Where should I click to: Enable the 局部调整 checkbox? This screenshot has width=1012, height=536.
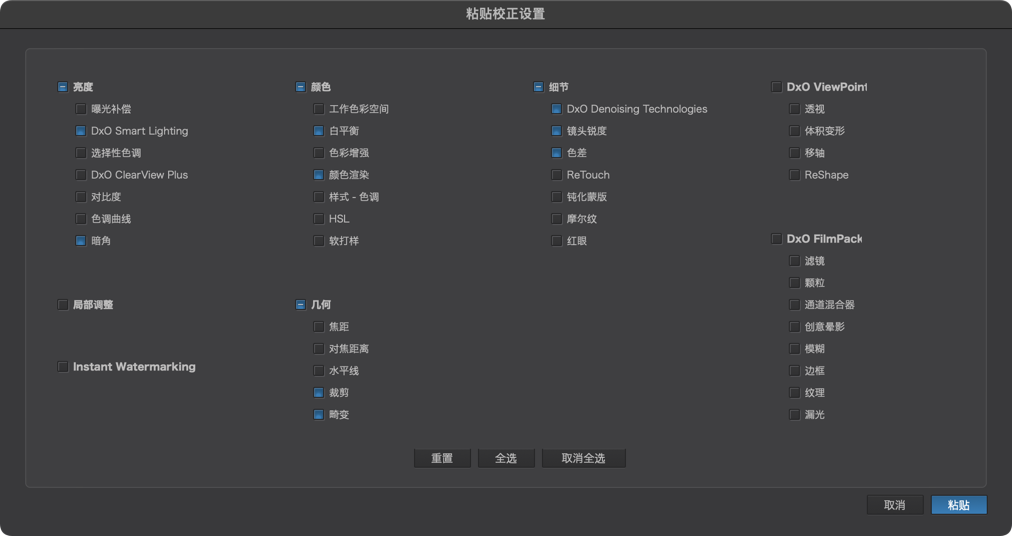[x=63, y=305]
